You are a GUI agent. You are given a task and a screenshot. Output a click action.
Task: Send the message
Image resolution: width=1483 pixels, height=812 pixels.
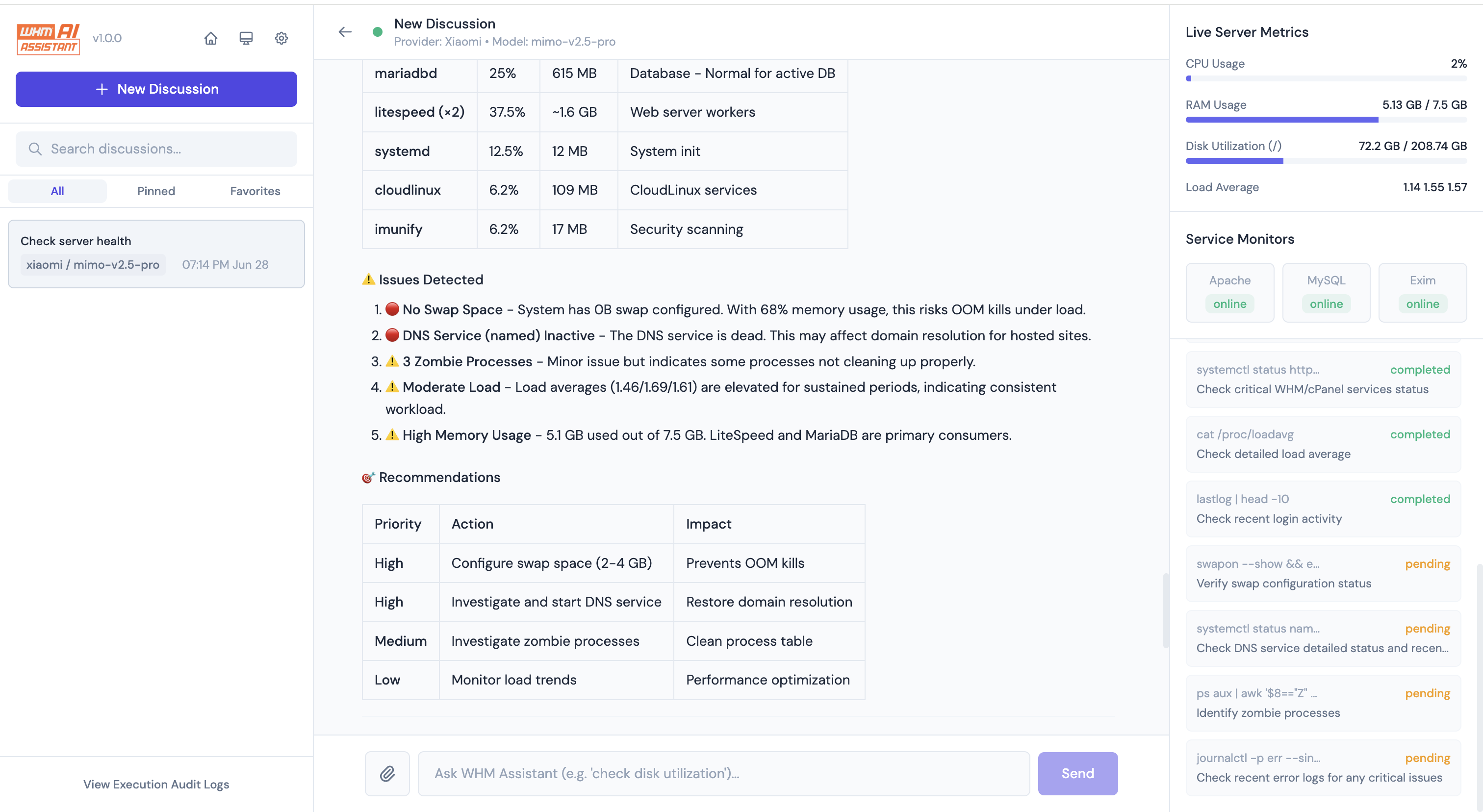(1077, 773)
